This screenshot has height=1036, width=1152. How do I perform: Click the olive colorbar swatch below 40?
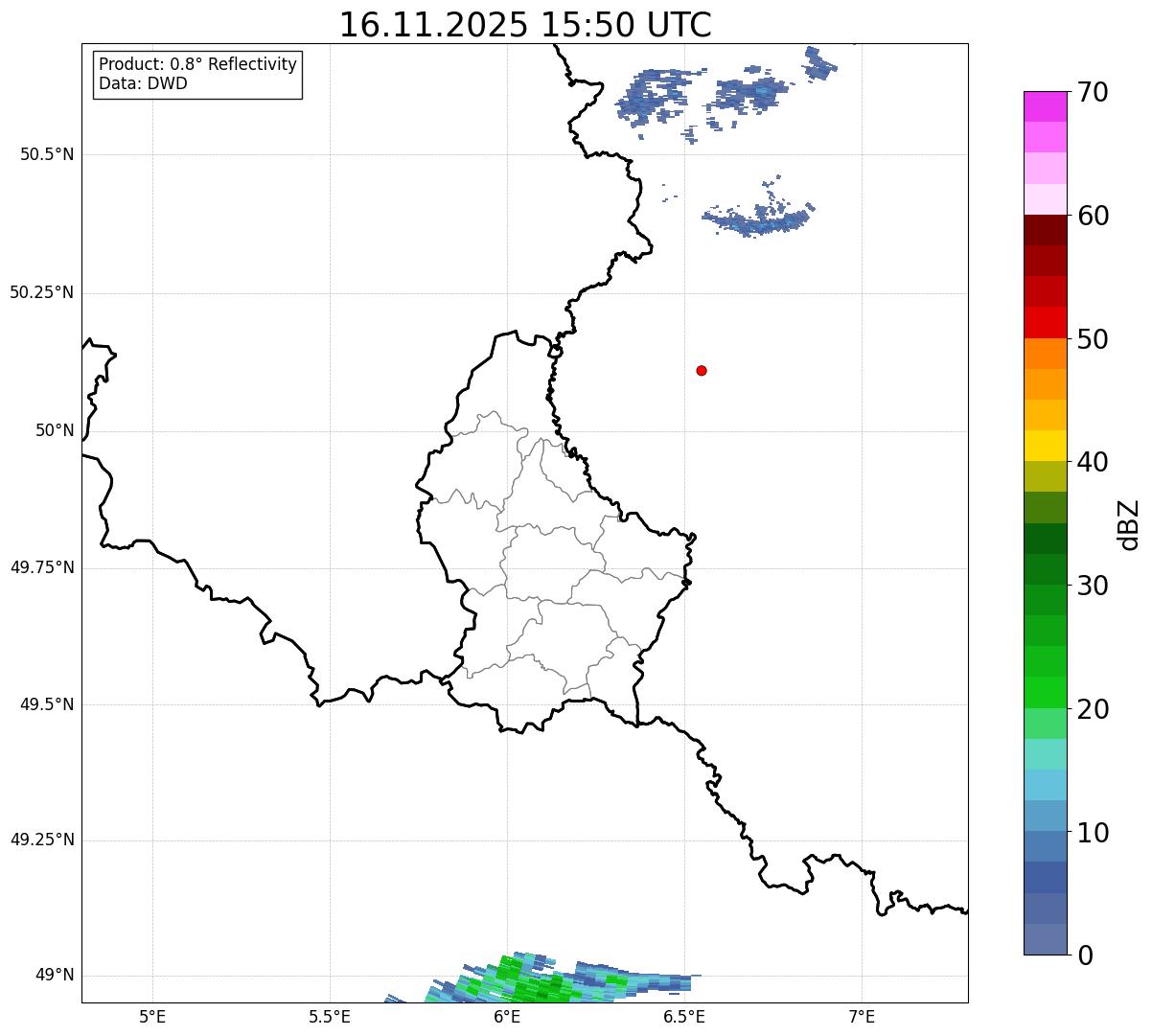point(1046,476)
